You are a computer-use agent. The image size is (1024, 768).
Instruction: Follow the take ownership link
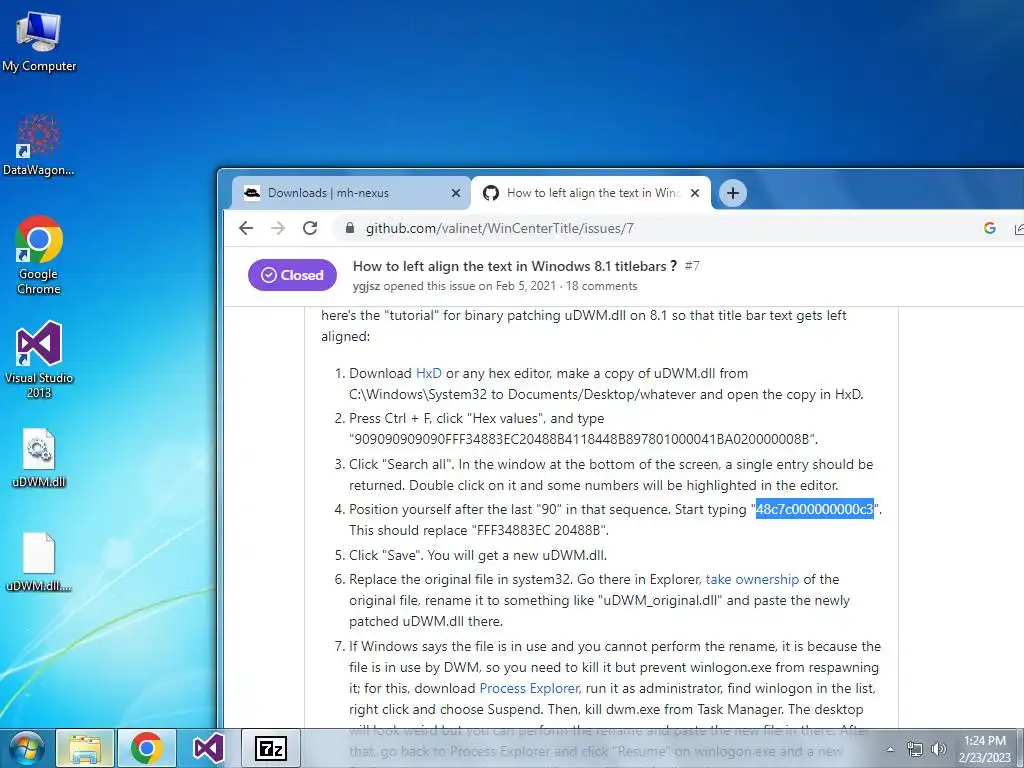752,579
